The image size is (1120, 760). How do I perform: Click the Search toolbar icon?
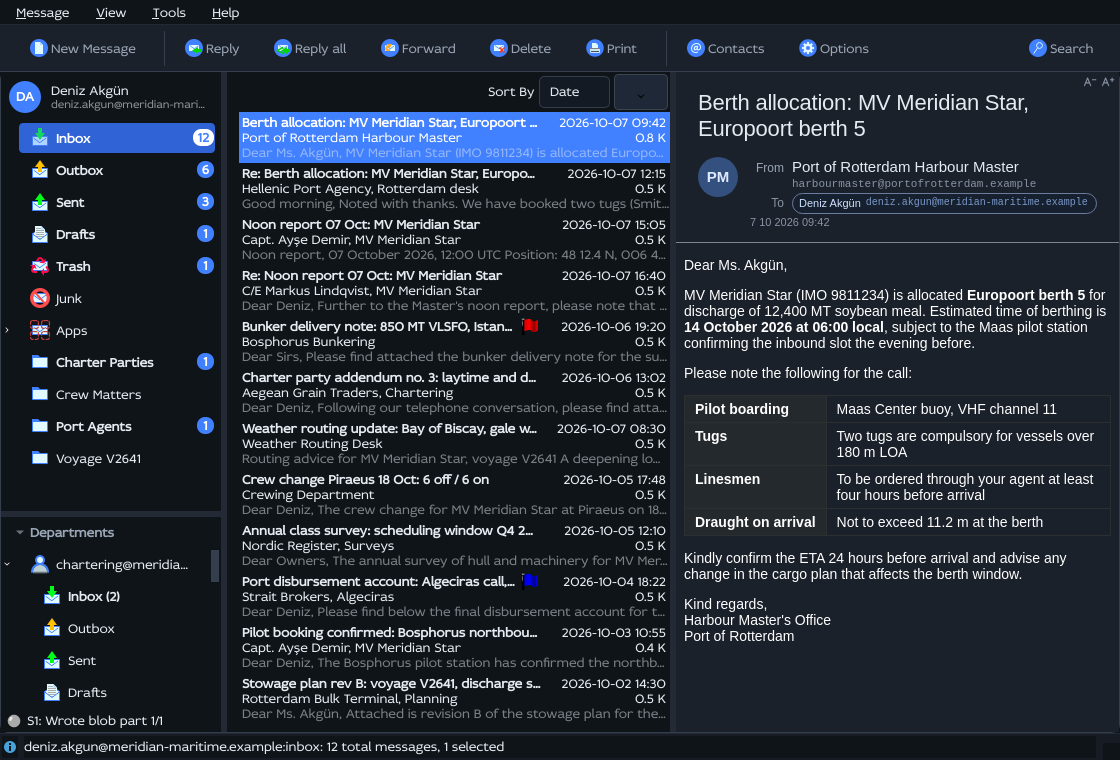point(1037,48)
